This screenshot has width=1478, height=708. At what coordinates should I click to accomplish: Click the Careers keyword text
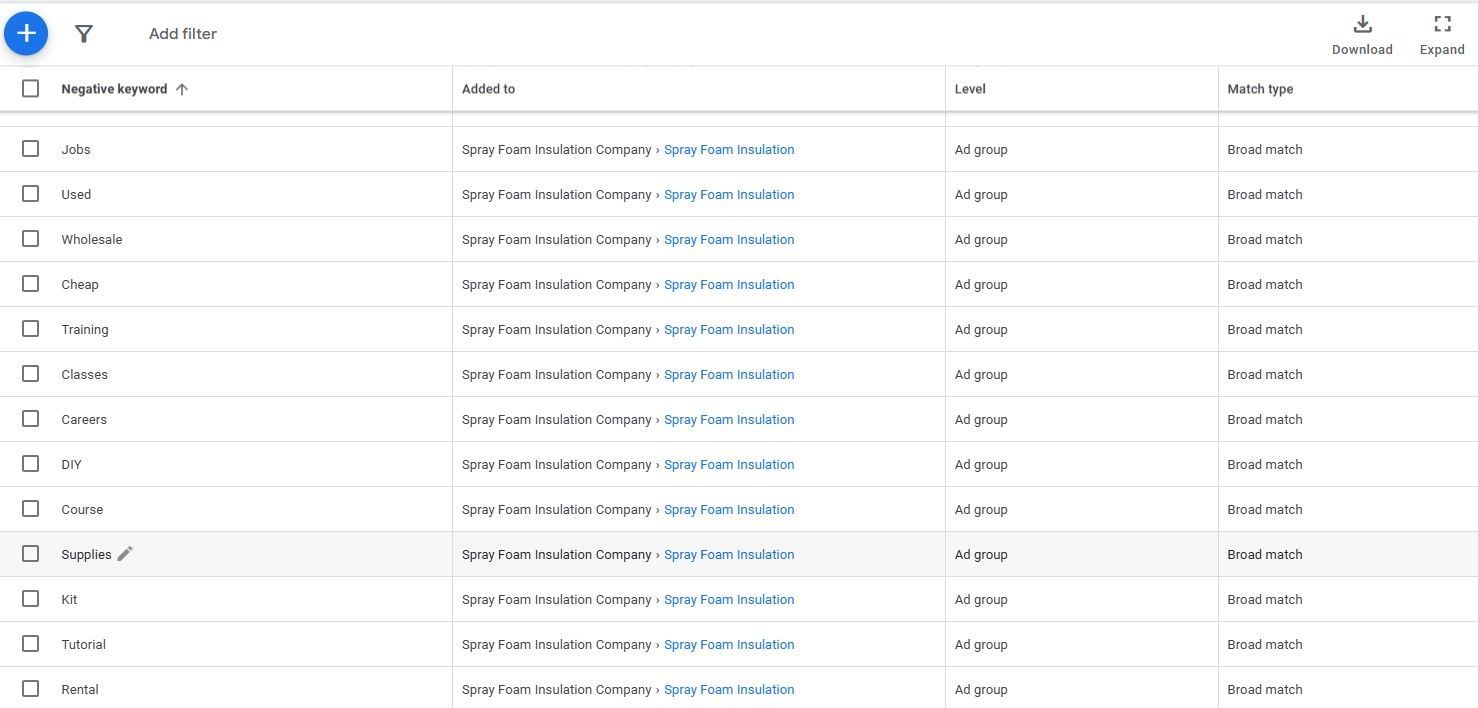pos(84,420)
